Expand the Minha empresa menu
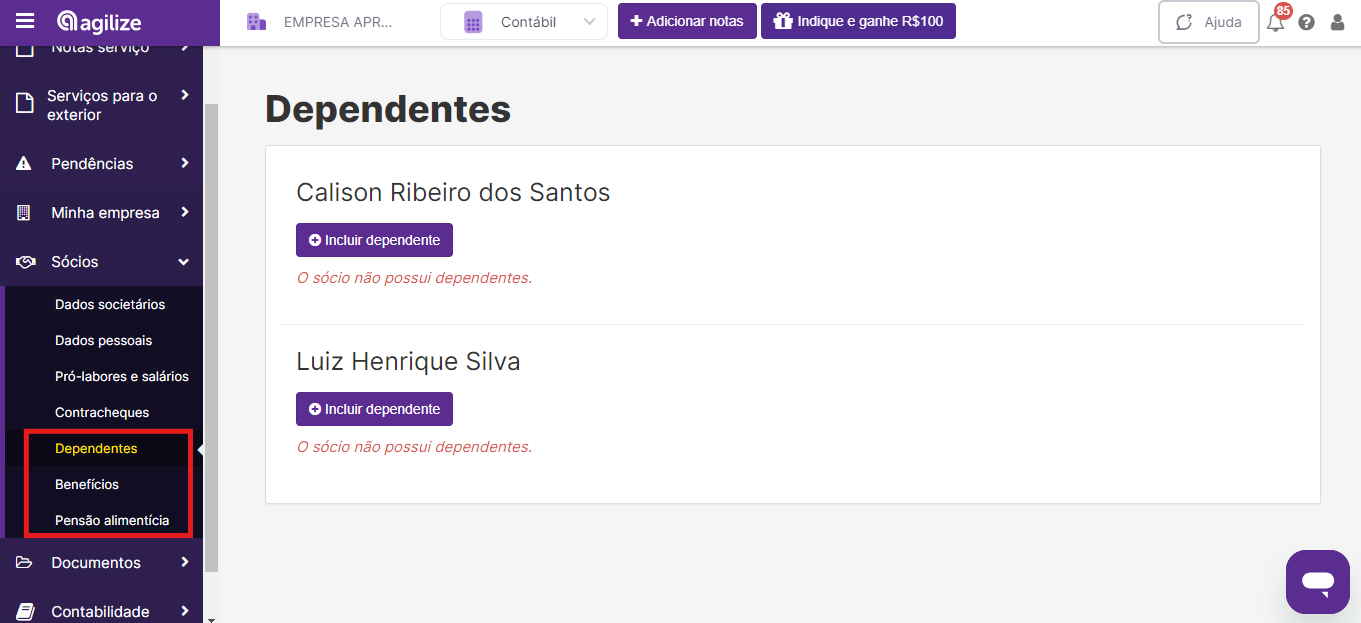Viewport: 1361px width, 623px height. coord(102,213)
